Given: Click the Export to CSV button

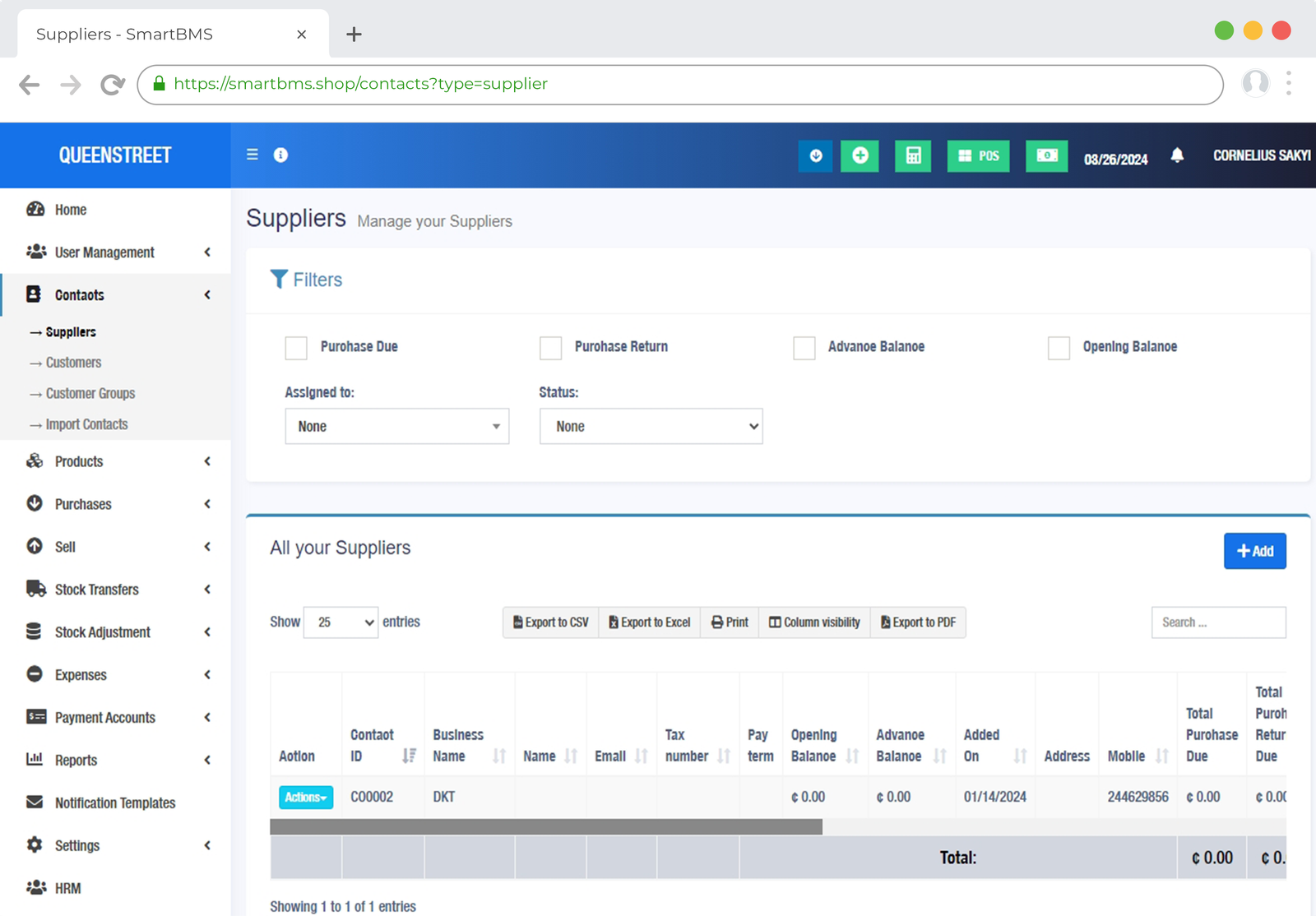Looking at the screenshot, I should click(x=551, y=622).
